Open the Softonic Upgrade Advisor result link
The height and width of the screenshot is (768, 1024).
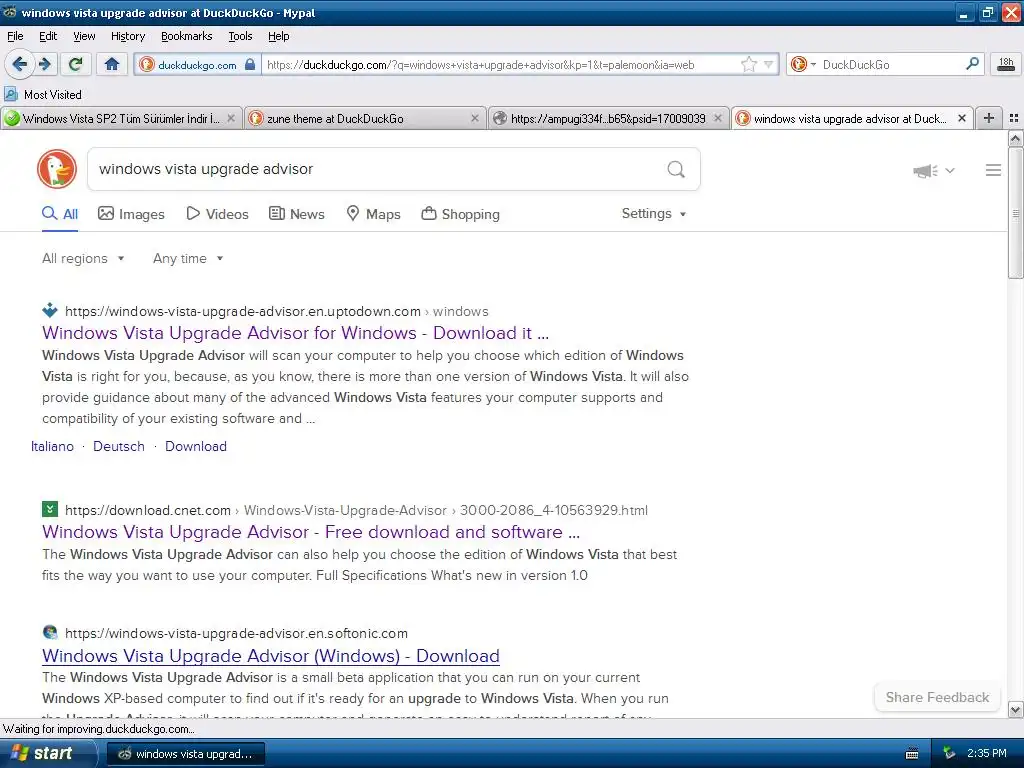coord(271,656)
